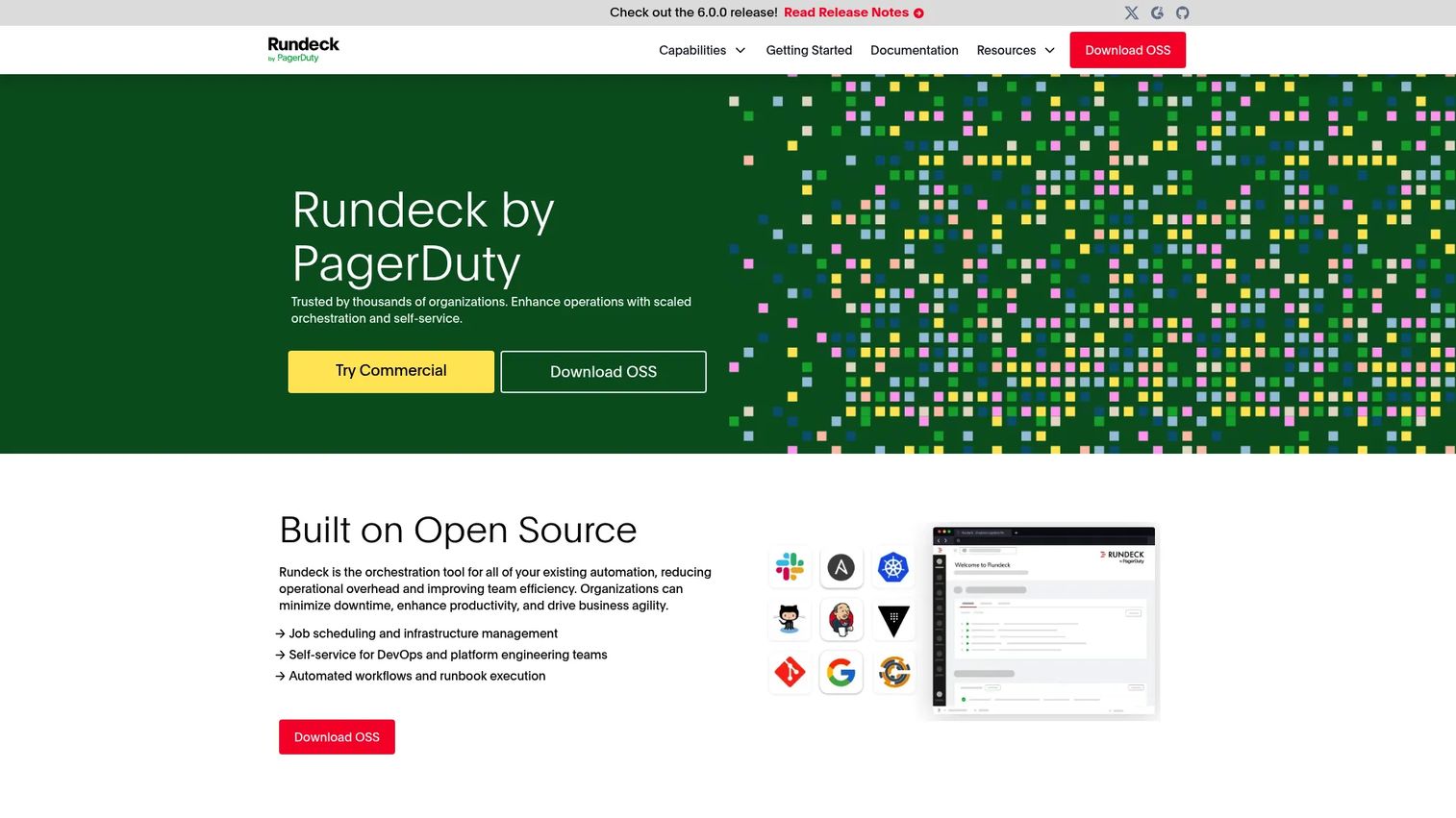
Task: Click the Rundeck welcome screen screenshot thumbnail
Action: (x=1045, y=622)
